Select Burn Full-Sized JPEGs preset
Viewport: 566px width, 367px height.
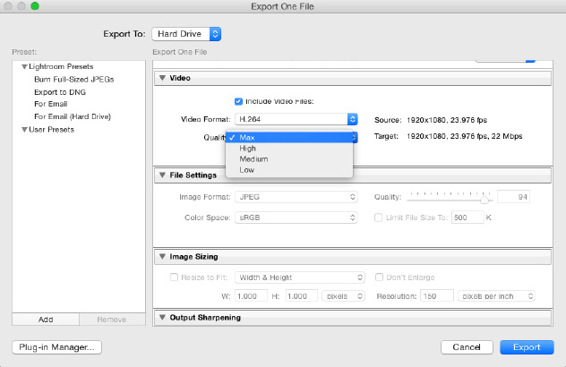coord(74,79)
